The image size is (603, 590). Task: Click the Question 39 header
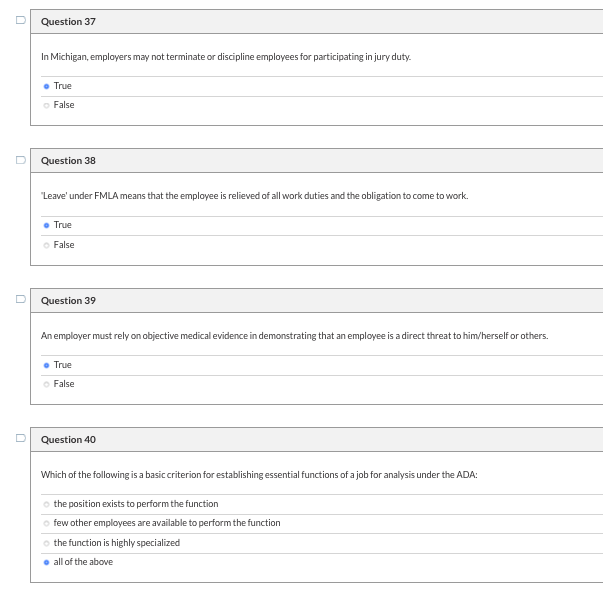(69, 300)
